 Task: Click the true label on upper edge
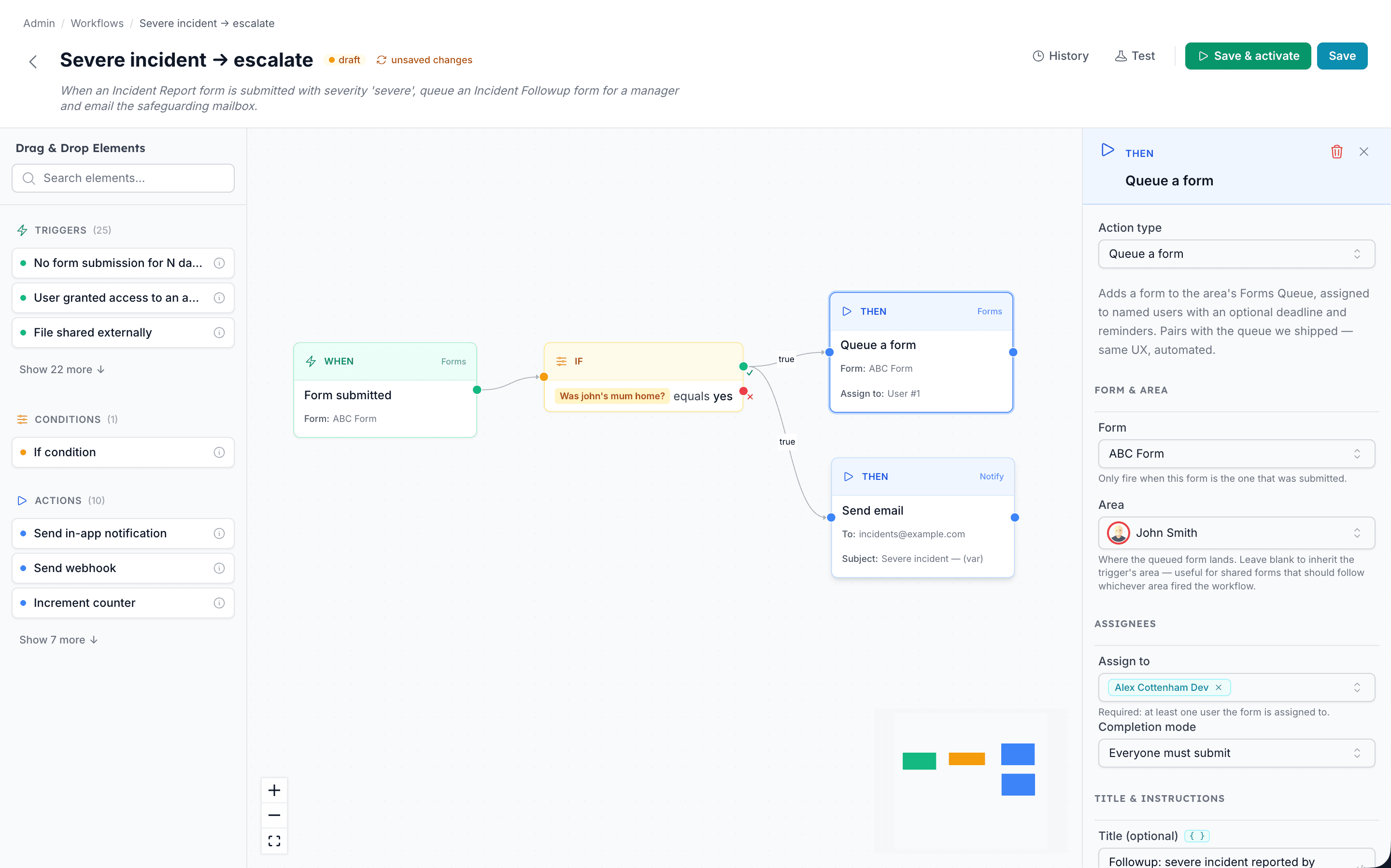[x=786, y=359]
